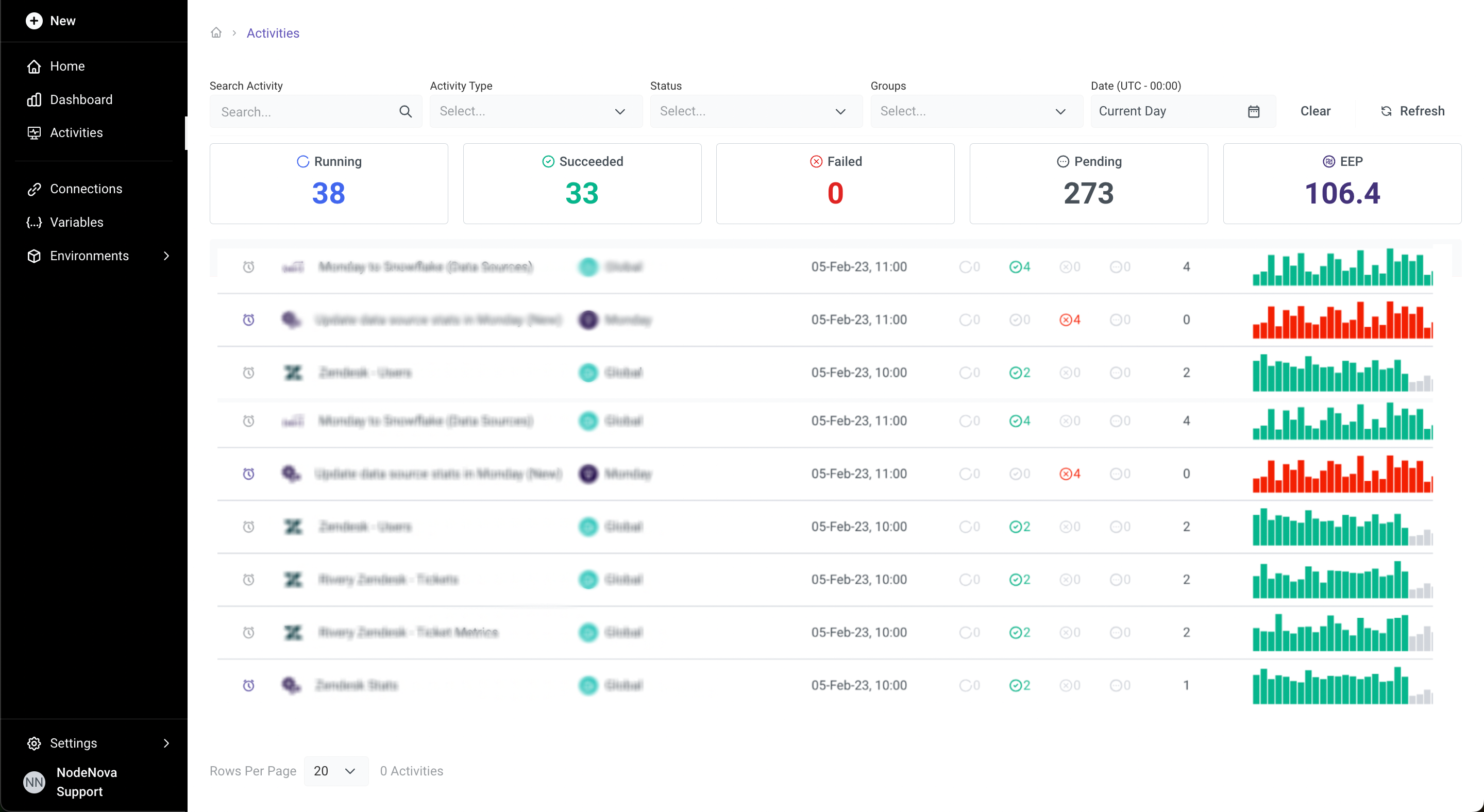Click the second row's red bar chart
The image size is (1484, 812).
click(x=1342, y=319)
